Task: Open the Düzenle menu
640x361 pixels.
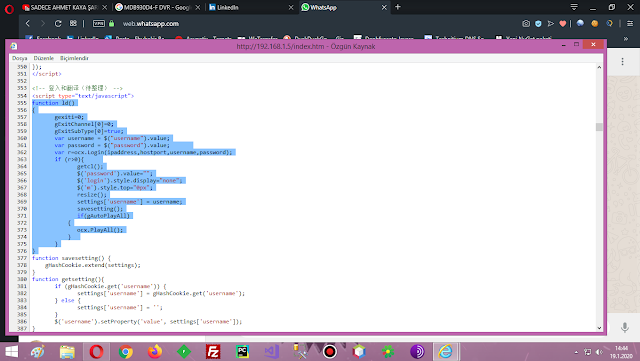Action: coord(44,58)
